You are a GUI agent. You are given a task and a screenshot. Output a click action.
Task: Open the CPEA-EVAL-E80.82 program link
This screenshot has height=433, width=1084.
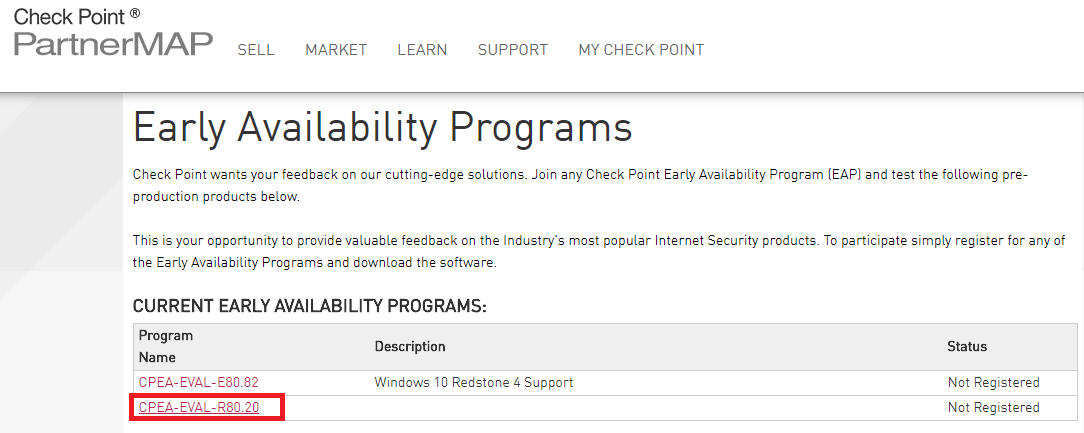(199, 382)
